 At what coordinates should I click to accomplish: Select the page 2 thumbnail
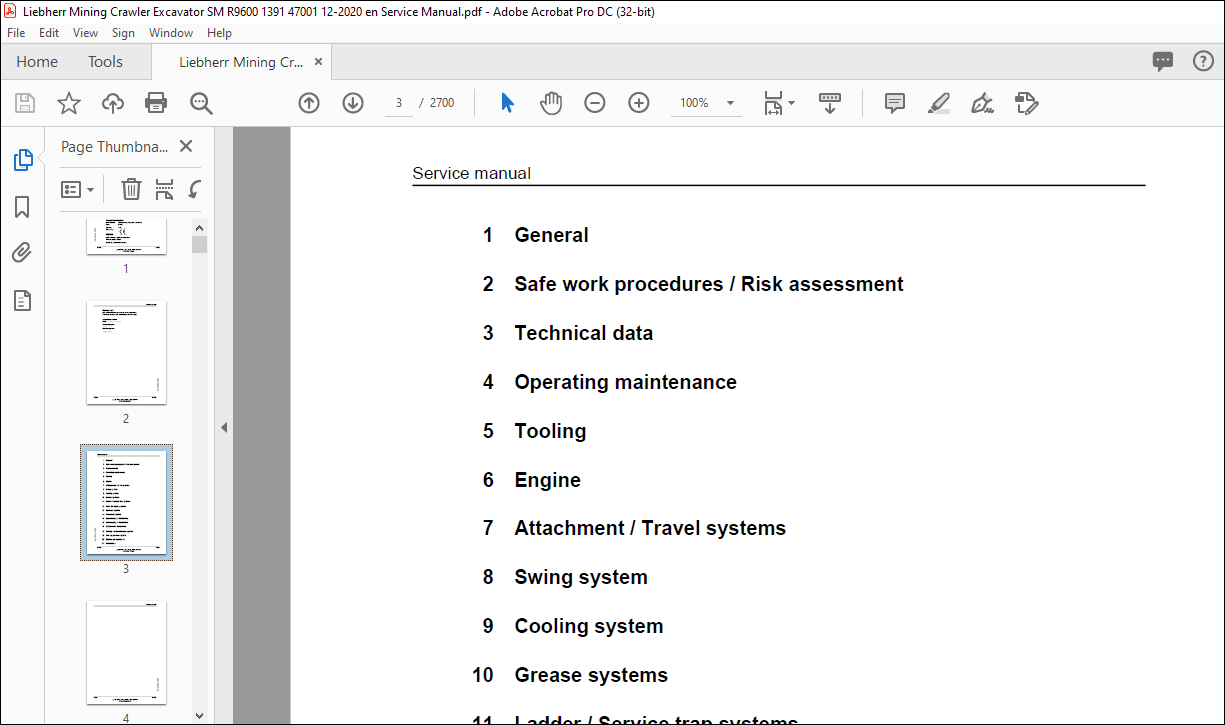pos(126,352)
